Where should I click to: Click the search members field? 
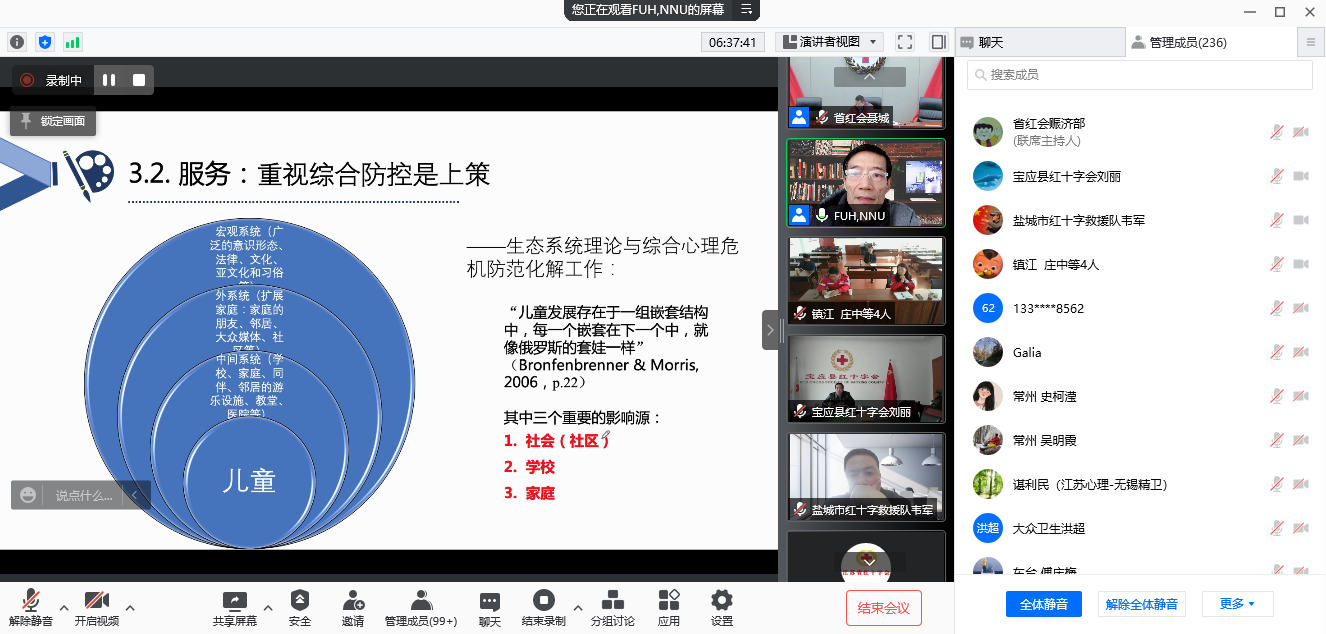(x=1140, y=75)
